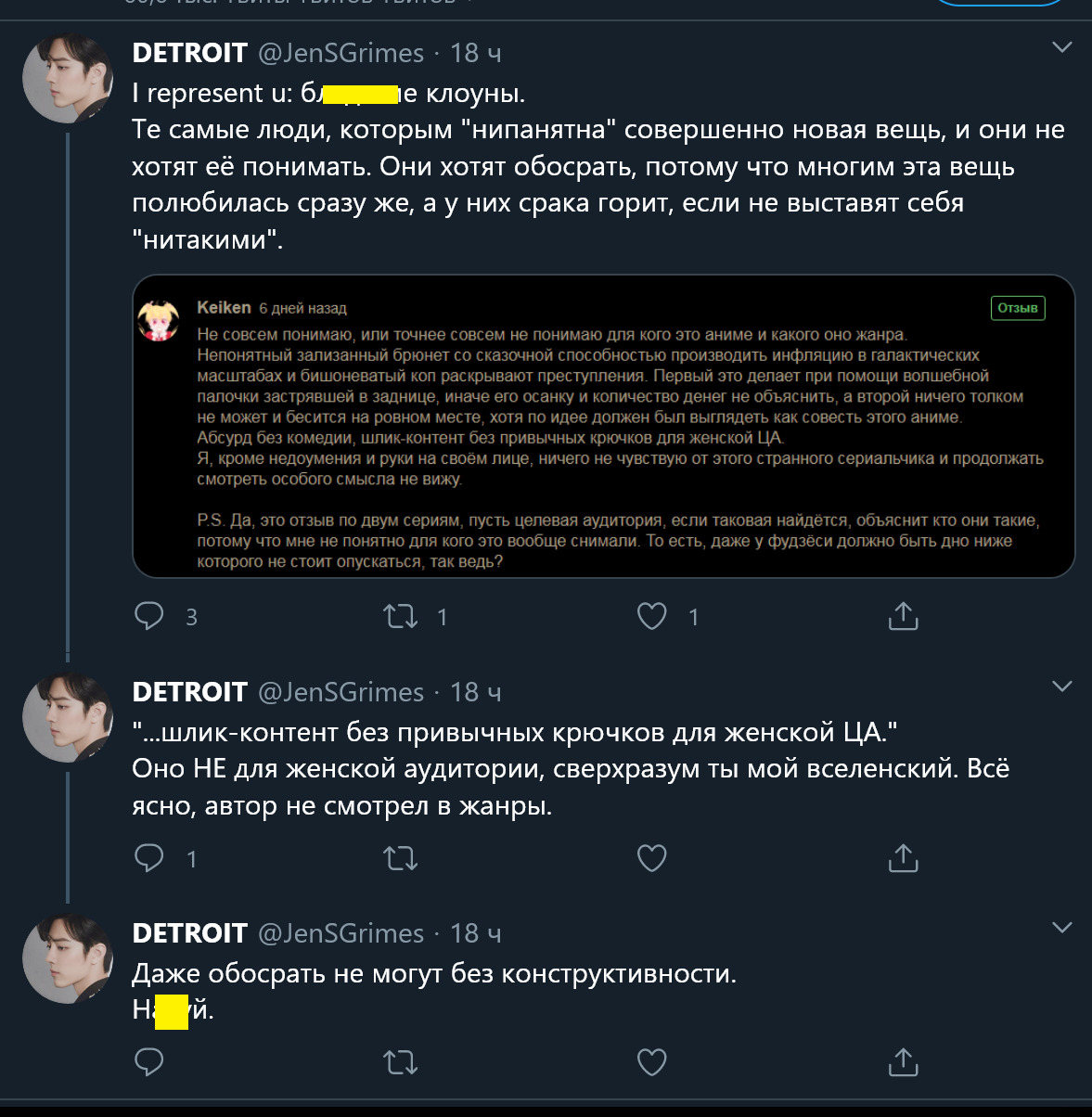Reply to the tweet about женской ЦА
Screen dimensions: 1092x1117
pos(149,858)
